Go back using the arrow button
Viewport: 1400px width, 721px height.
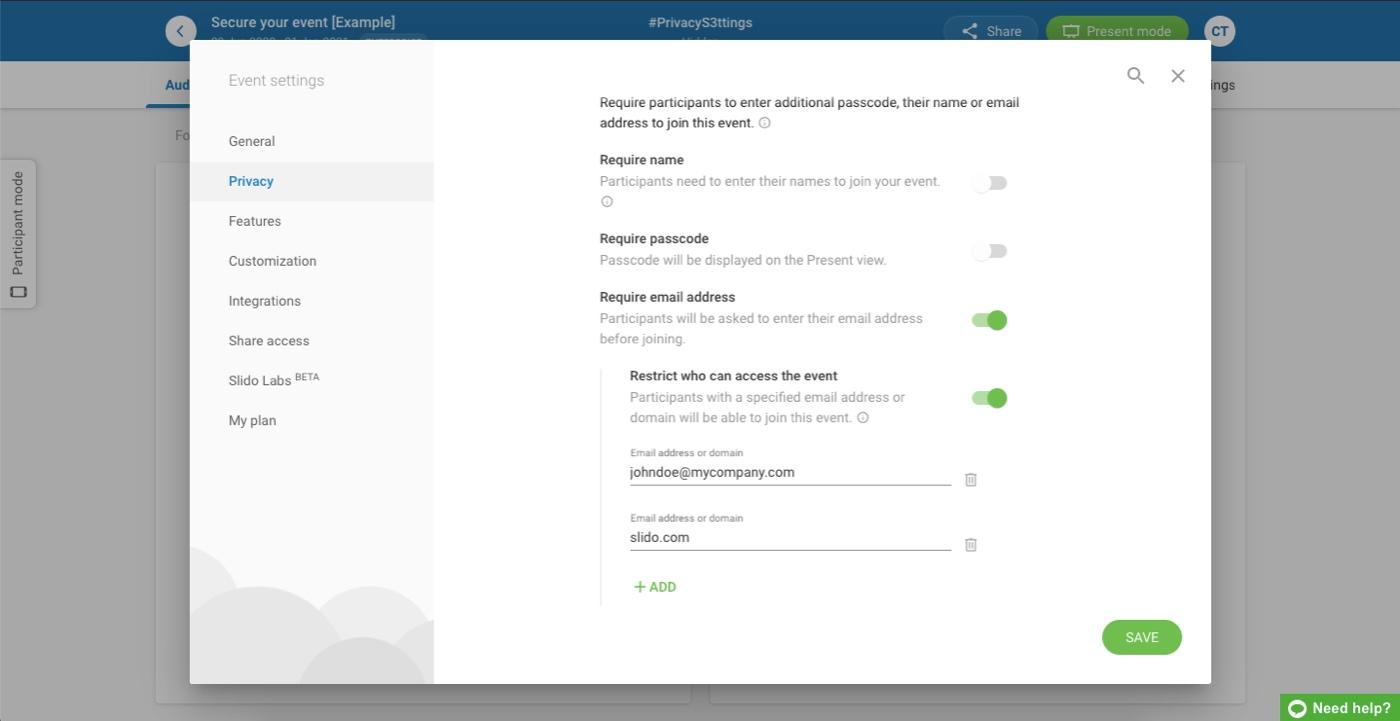180,31
